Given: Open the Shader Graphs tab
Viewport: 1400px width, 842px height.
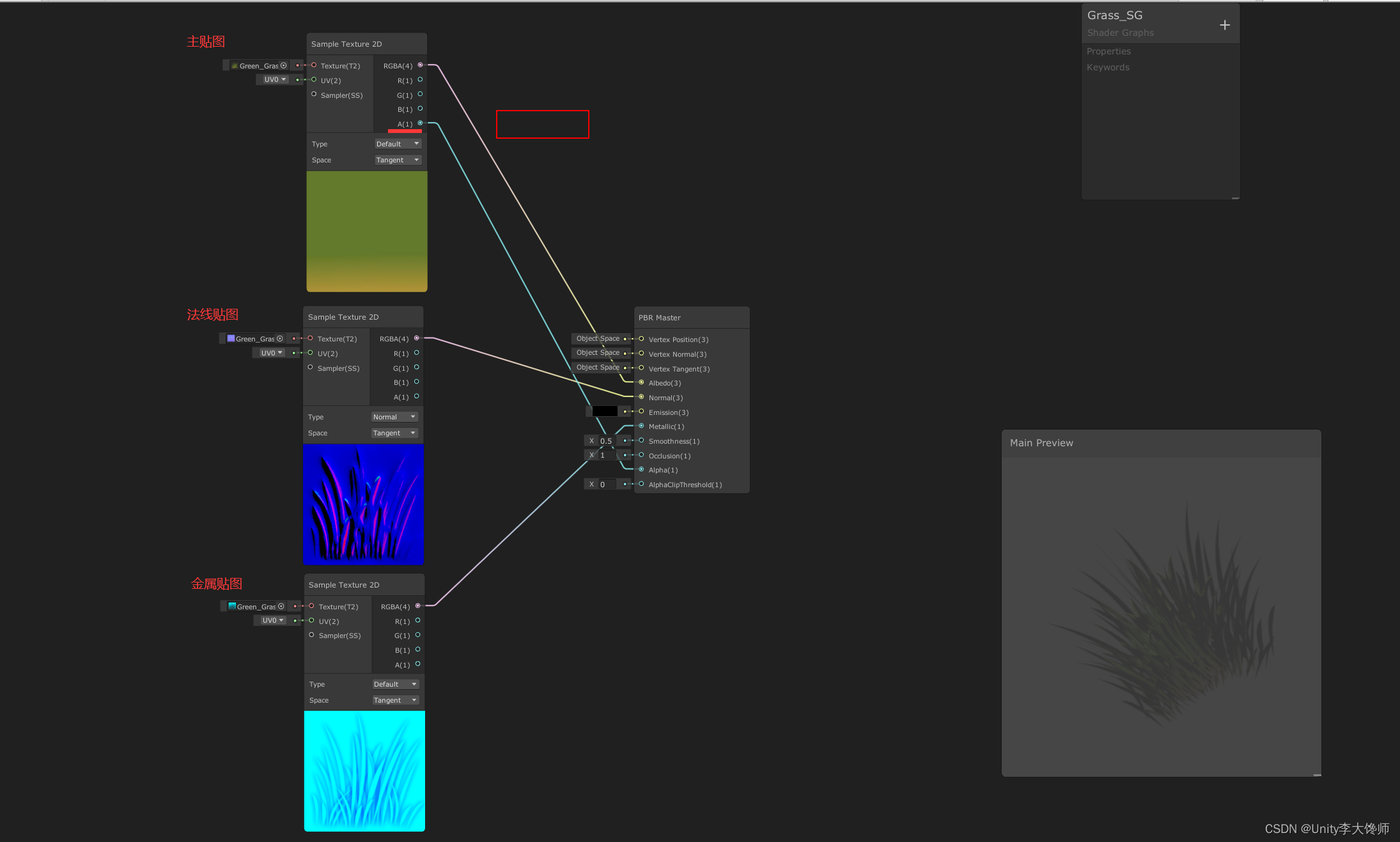Looking at the screenshot, I should coord(1120,32).
